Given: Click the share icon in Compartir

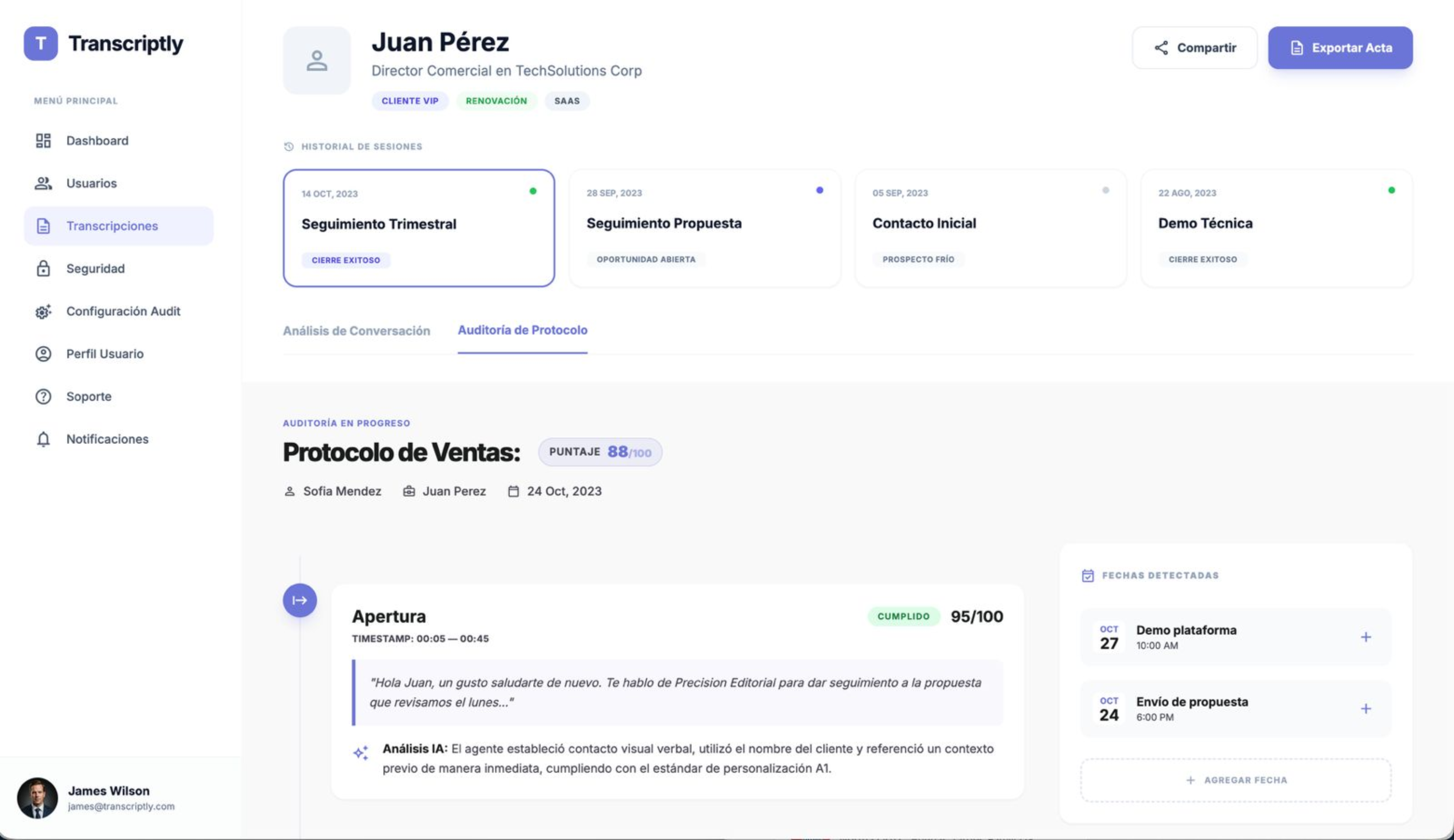Looking at the screenshot, I should (x=1161, y=48).
